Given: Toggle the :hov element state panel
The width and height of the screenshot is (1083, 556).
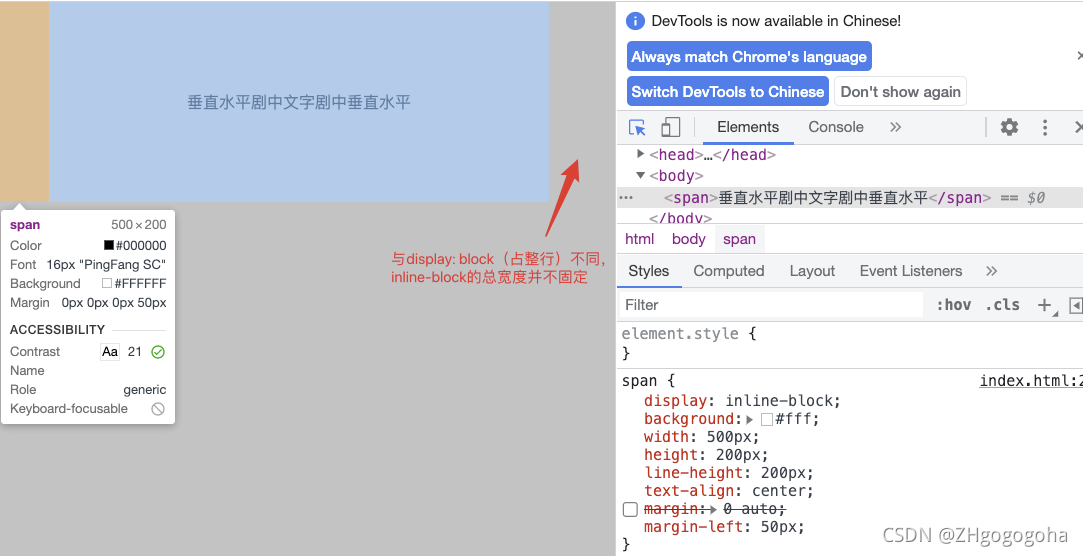Looking at the screenshot, I should pyautogui.click(x=954, y=305).
